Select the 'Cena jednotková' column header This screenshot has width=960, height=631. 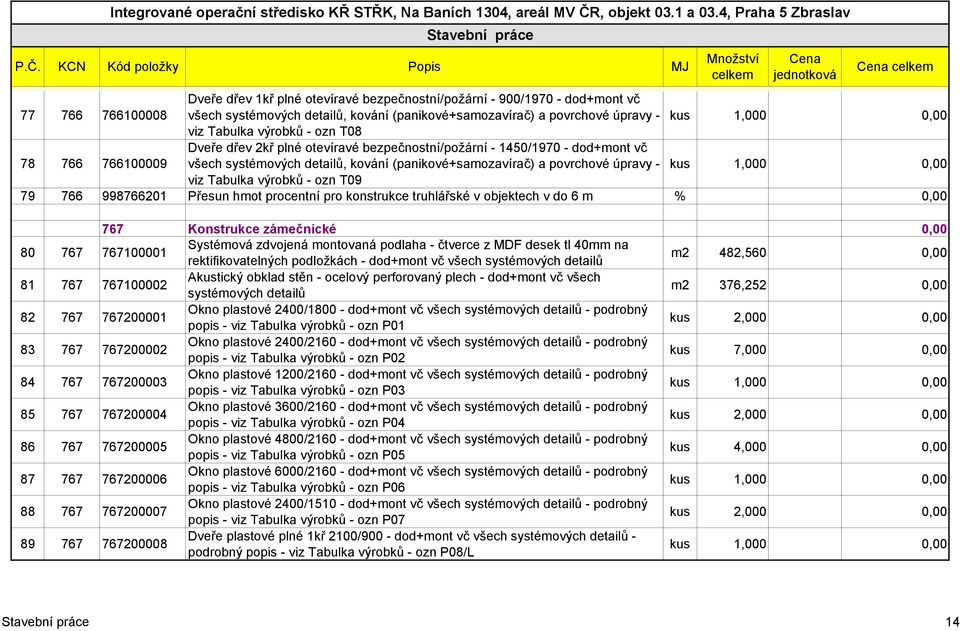(804, 67)
